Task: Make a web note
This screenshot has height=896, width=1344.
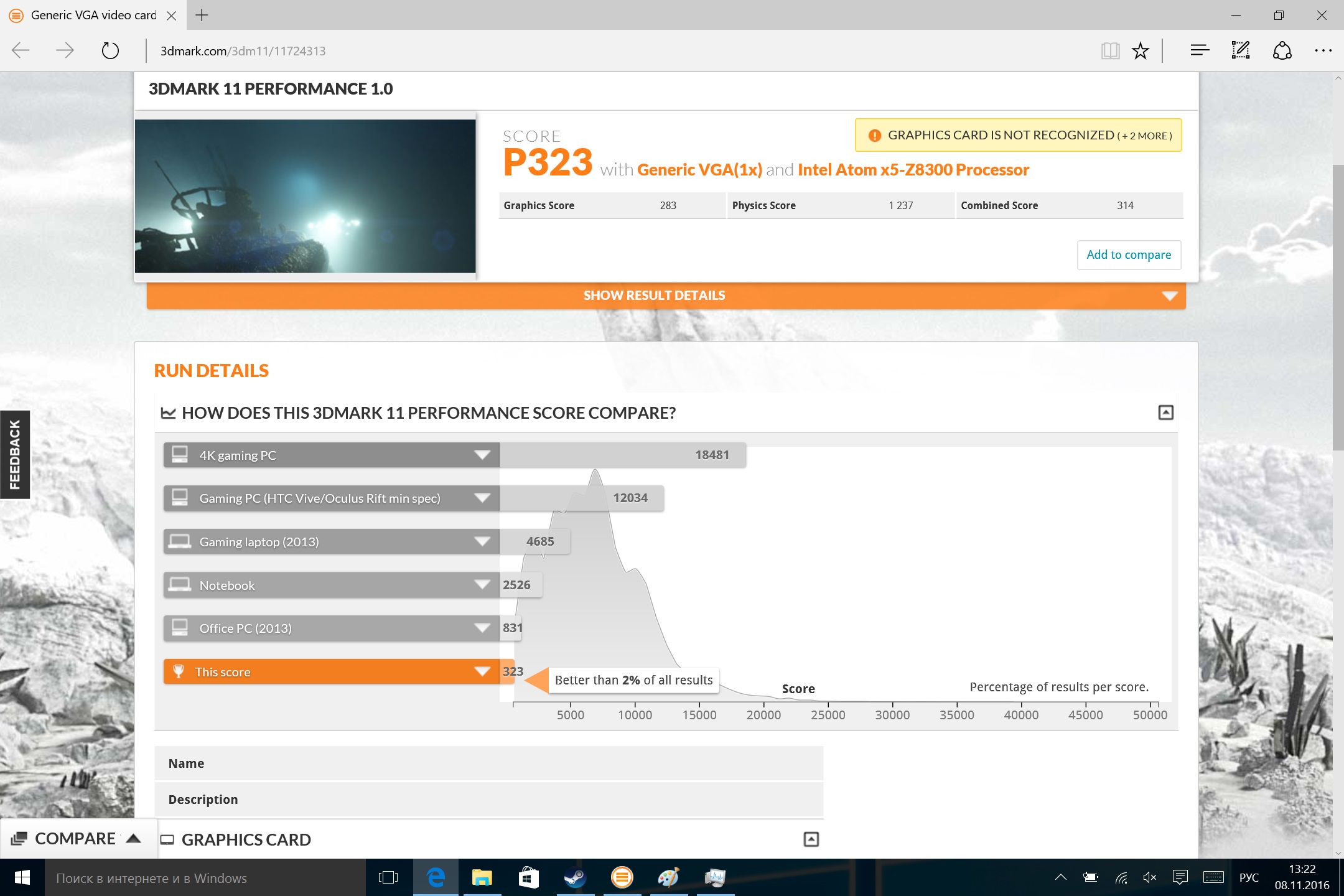Action: coord(1241,50)
